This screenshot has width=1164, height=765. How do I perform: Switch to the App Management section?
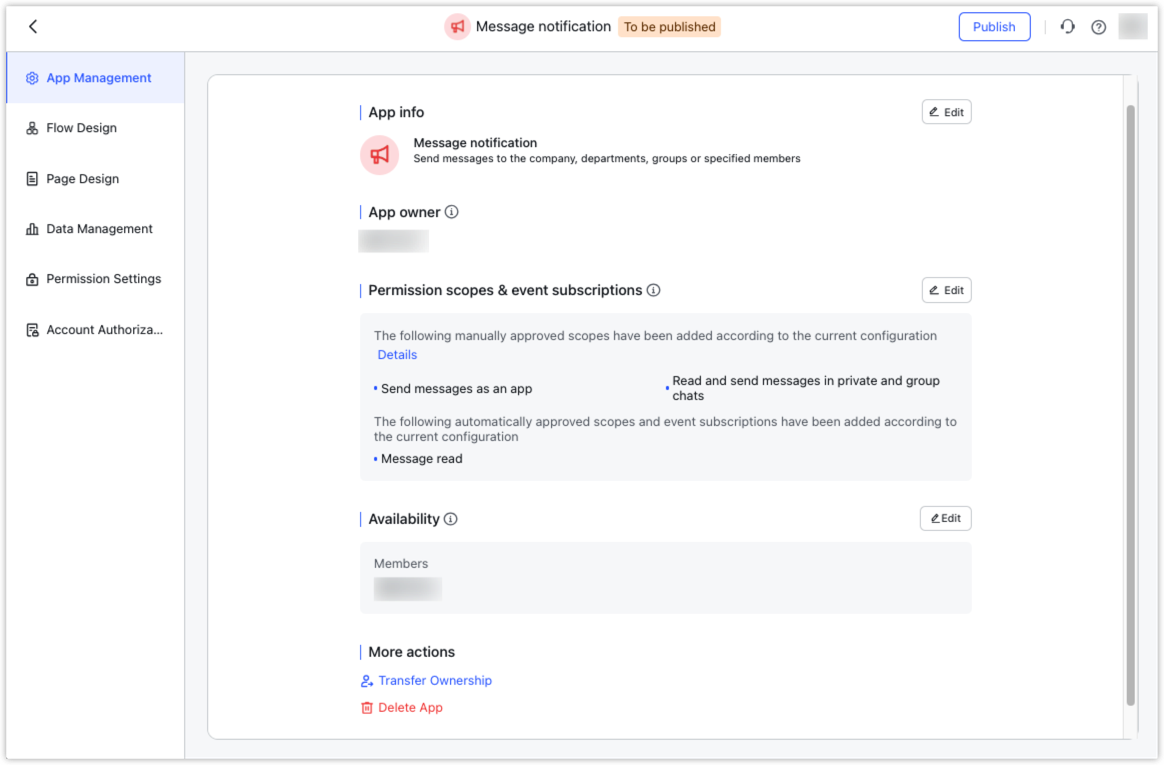pyautogui.click(x=88, y=77)
